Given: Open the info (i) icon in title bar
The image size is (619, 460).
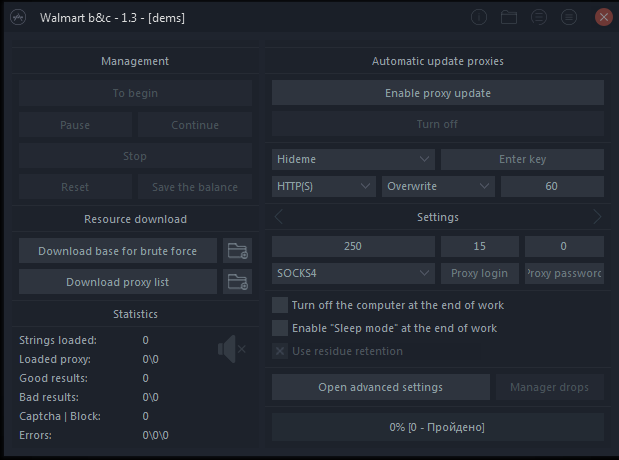Looking at the screenshot, I should 479,17.
